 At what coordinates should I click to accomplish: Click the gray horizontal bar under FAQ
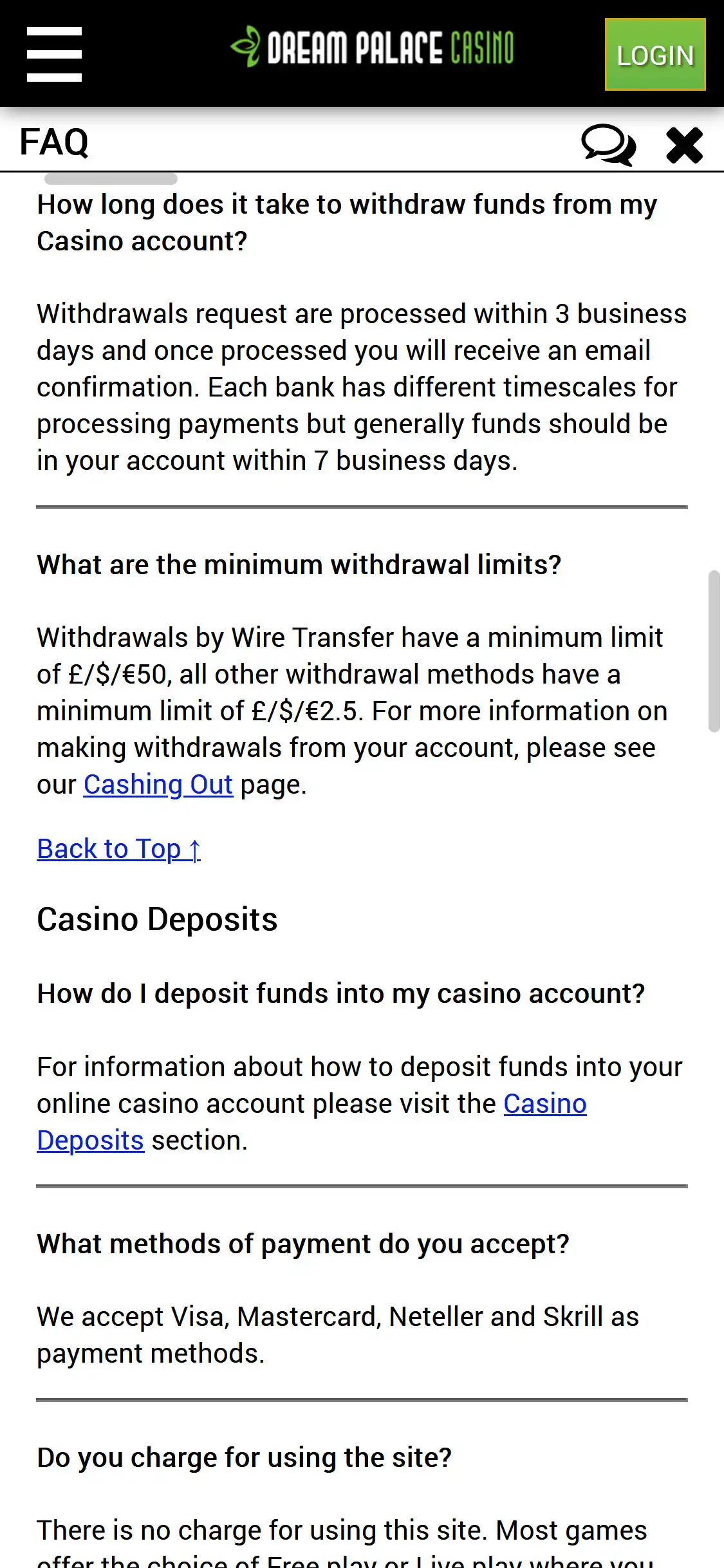(111, 179)
